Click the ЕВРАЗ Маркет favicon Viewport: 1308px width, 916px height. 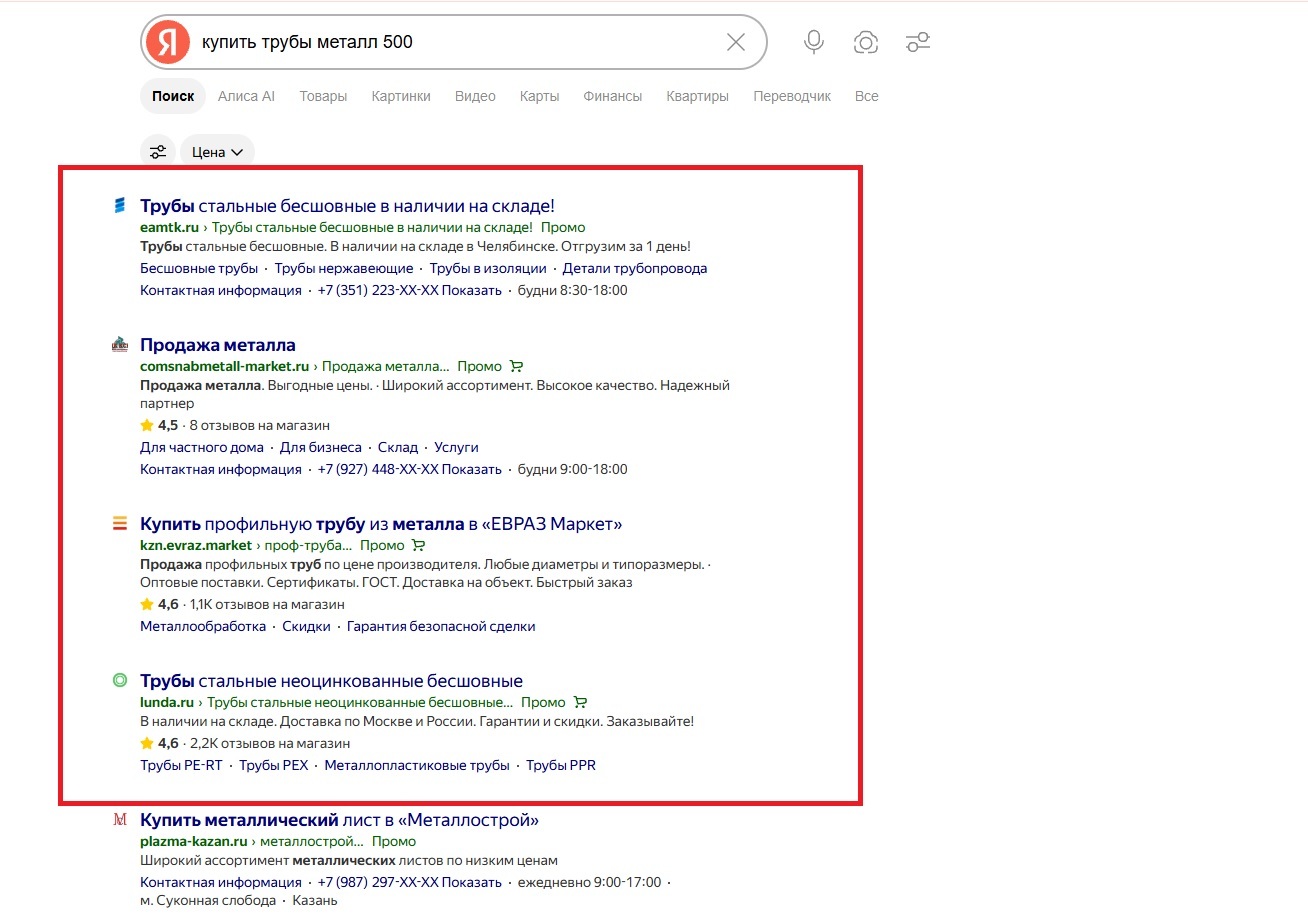point(120,523)
